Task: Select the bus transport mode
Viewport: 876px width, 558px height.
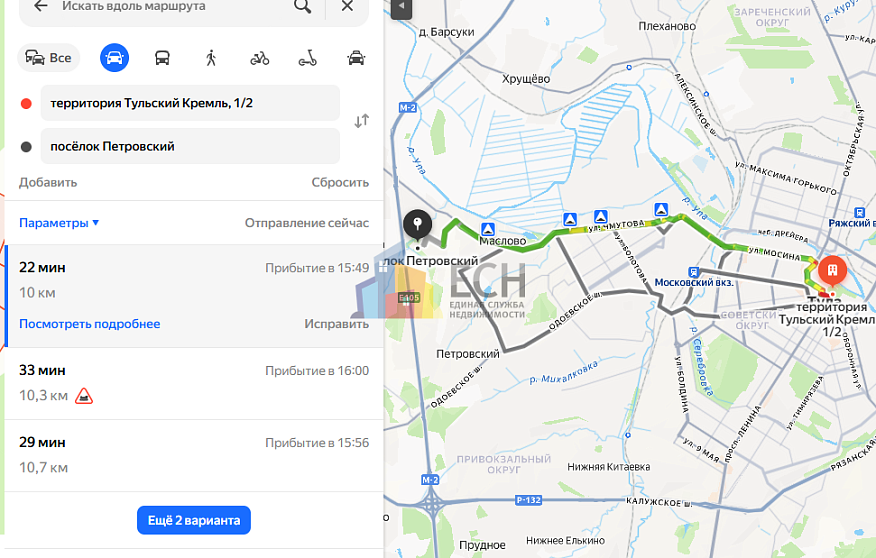Action: click(162, 58)
